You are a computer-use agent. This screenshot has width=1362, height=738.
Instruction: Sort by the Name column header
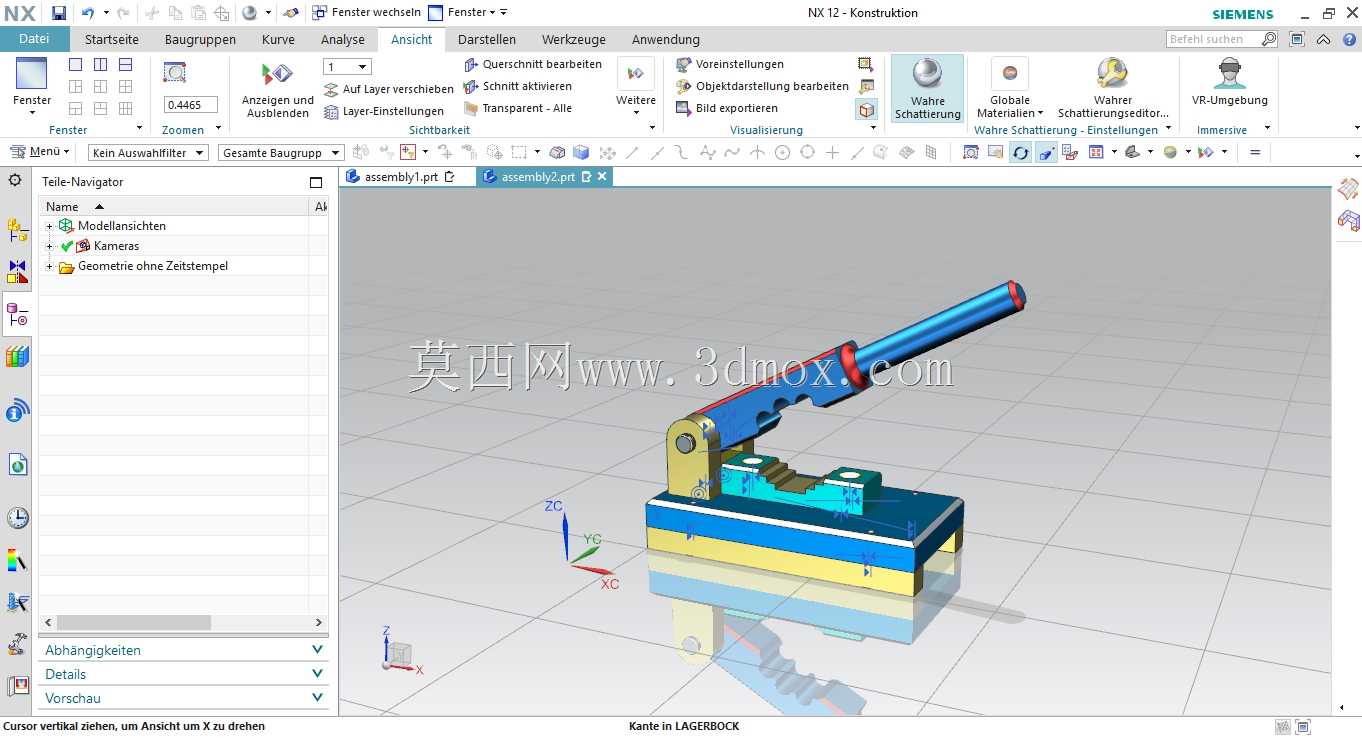coord(174,206)
